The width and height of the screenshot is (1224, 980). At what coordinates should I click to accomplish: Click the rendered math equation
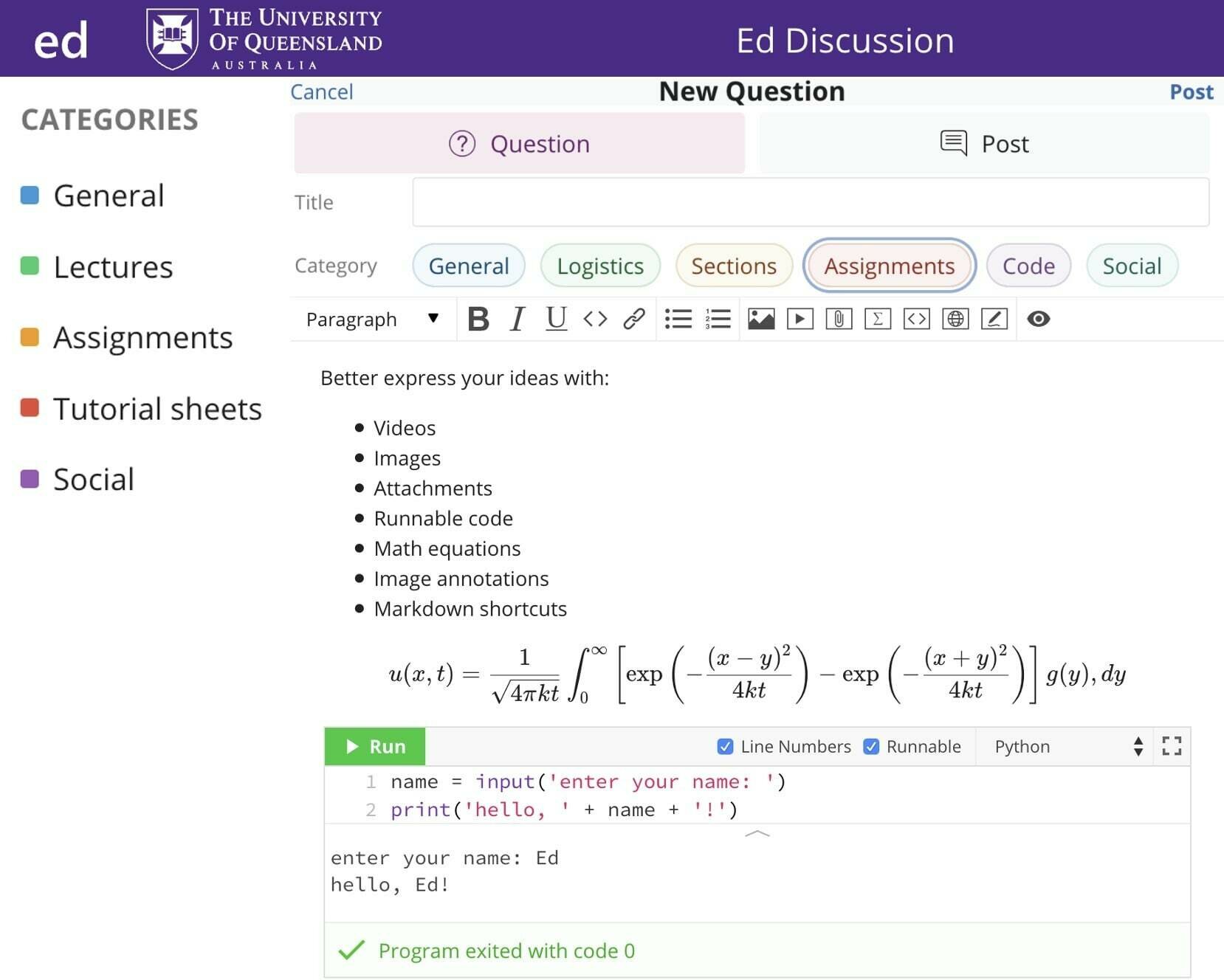pos(757,674)
